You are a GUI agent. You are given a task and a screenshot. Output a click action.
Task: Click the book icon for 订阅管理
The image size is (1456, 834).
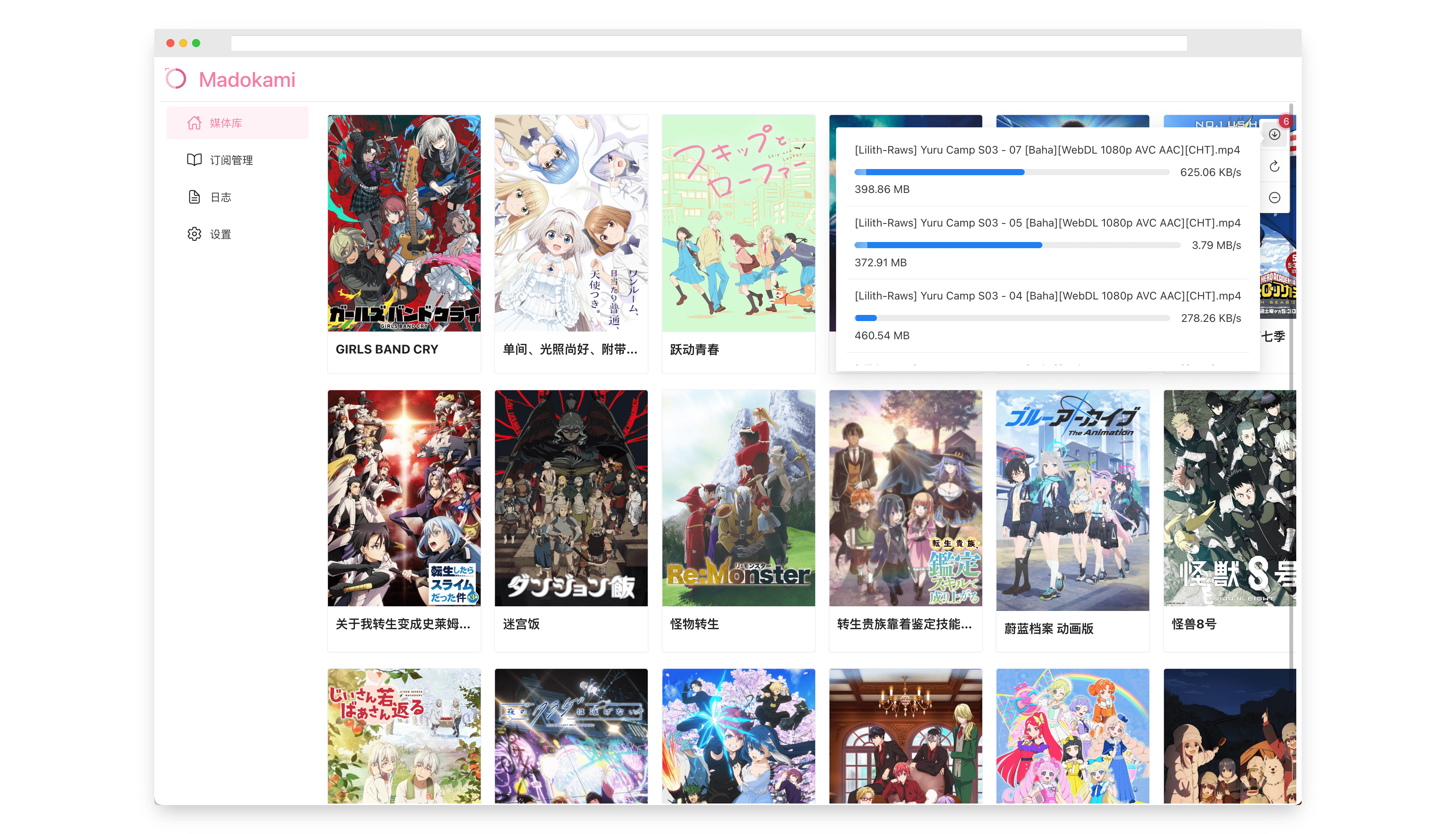point(194,160)
